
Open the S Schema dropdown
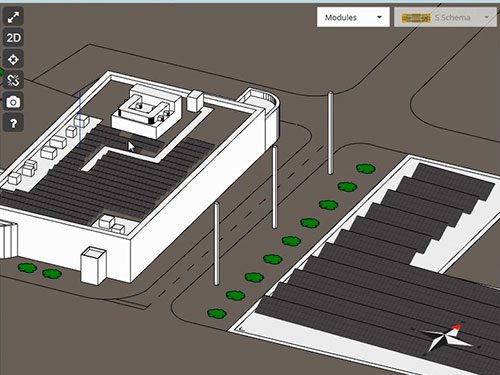point(445,17)
